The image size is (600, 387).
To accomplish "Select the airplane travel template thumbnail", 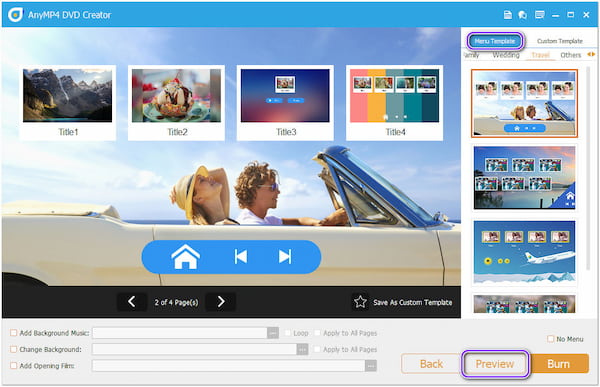I will [524, 252].
